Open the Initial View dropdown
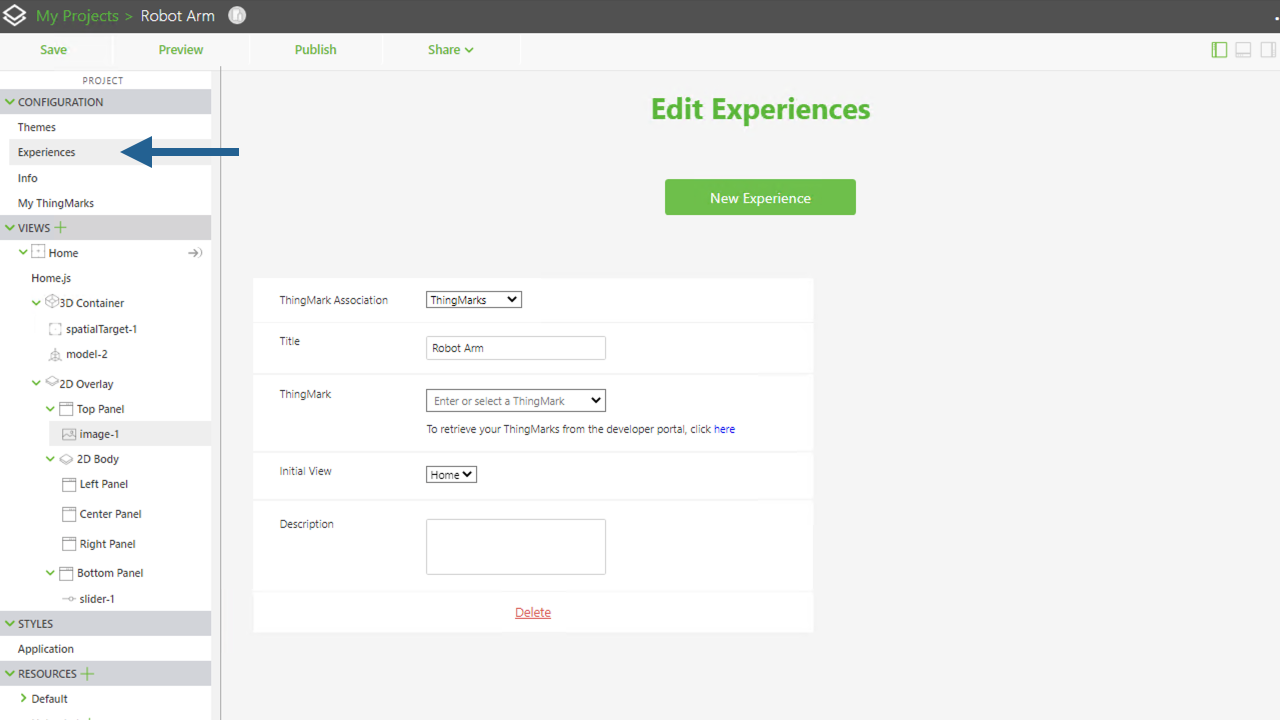This screenshot has height=720, width=1280. 451,475
